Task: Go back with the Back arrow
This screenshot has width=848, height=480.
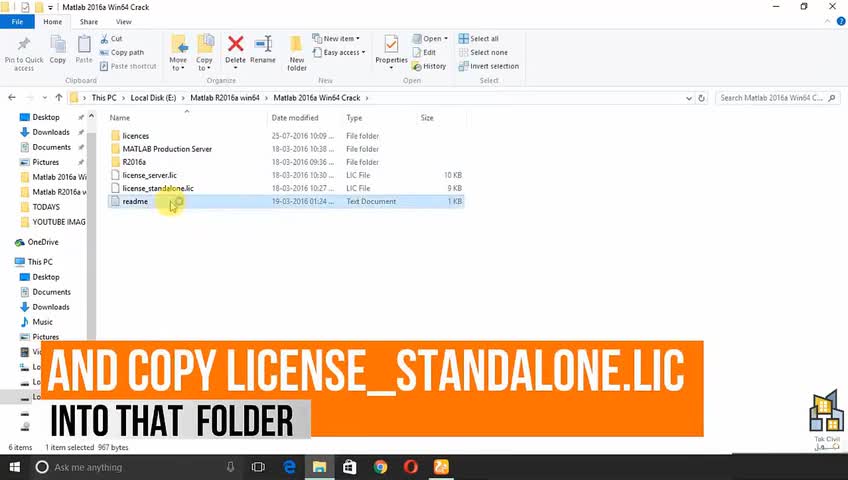Action: point(12,98)
